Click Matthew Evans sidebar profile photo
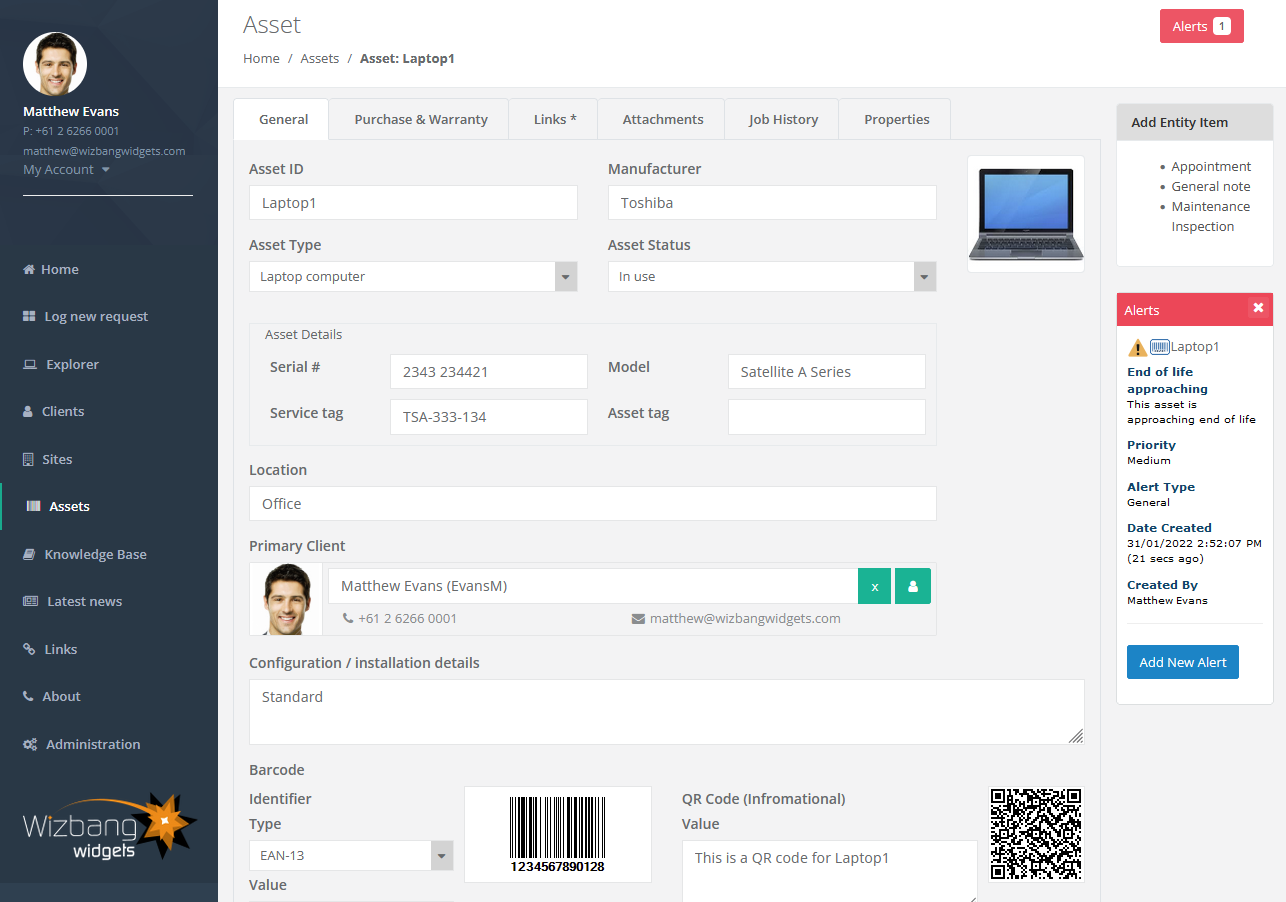The height and width of the screenshot is (902, 1286). pos(55,64)
